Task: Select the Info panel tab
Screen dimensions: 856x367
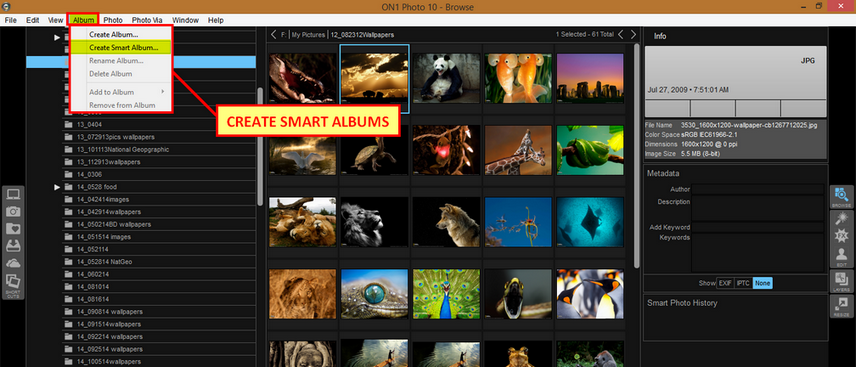Action: [660, 36]
